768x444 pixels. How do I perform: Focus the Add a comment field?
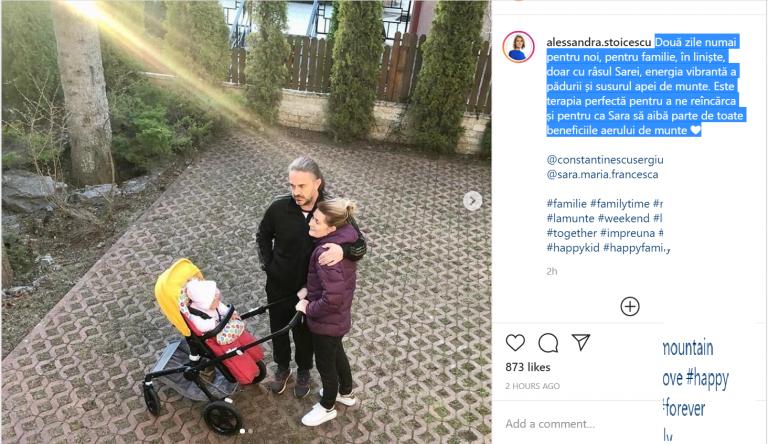coord(578,423)
